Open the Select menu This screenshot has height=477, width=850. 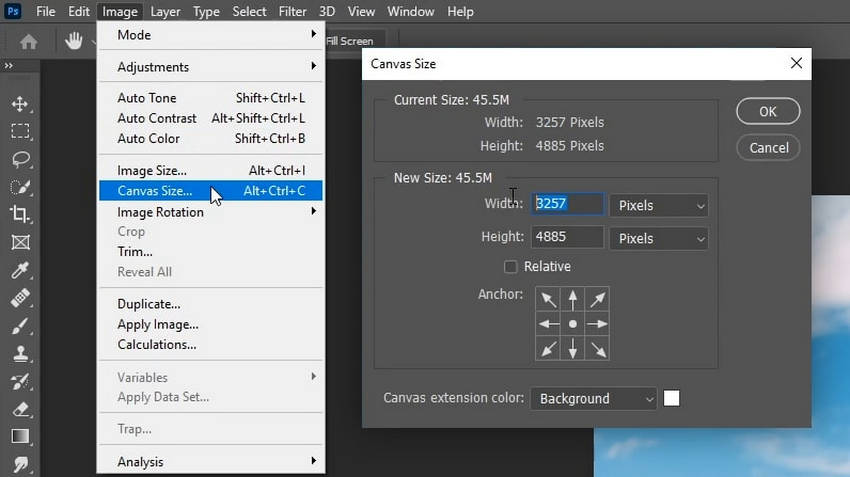tap(249, 11)
